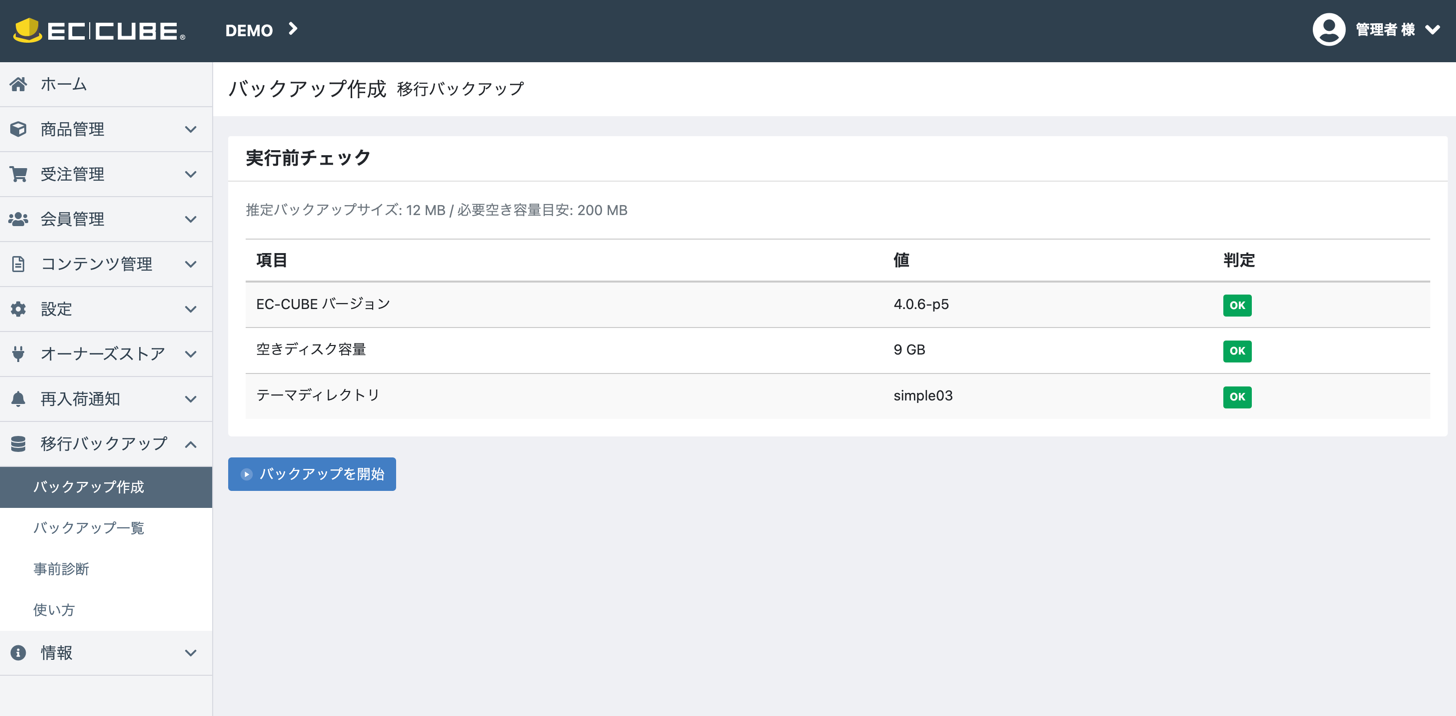Screen dimensions: 1456x716
Task: Expand the 受注管理 chevron
Action: tap(191, 175)
